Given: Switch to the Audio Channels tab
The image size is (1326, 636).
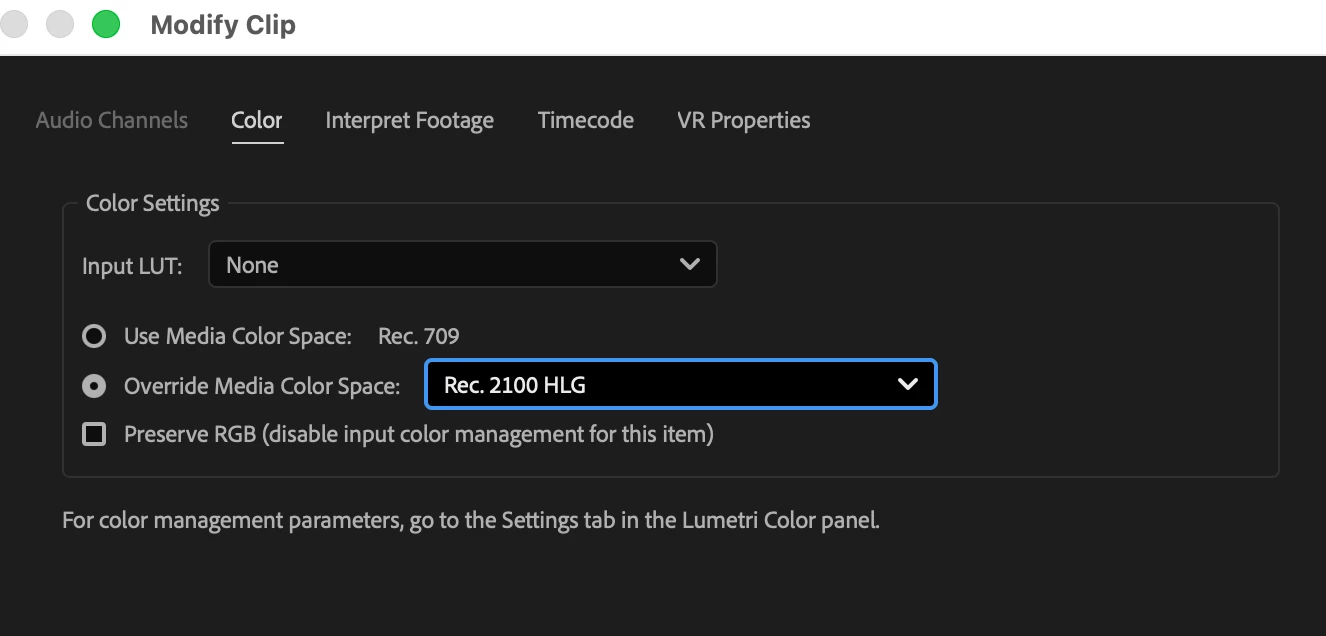Looking at the screenshot, I should (112, 120).
